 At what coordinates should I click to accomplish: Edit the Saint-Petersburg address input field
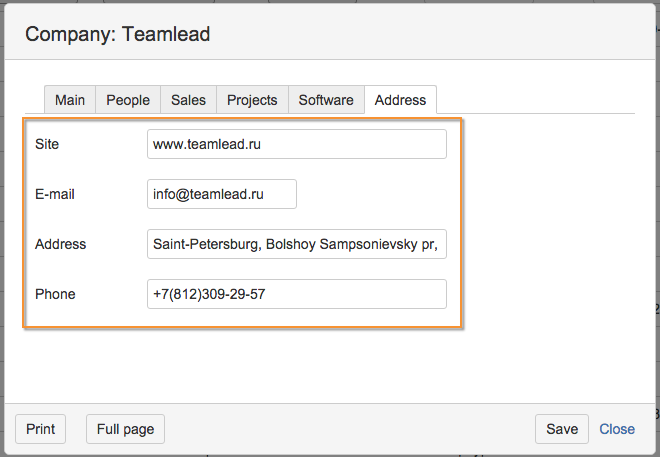(296, 244)
